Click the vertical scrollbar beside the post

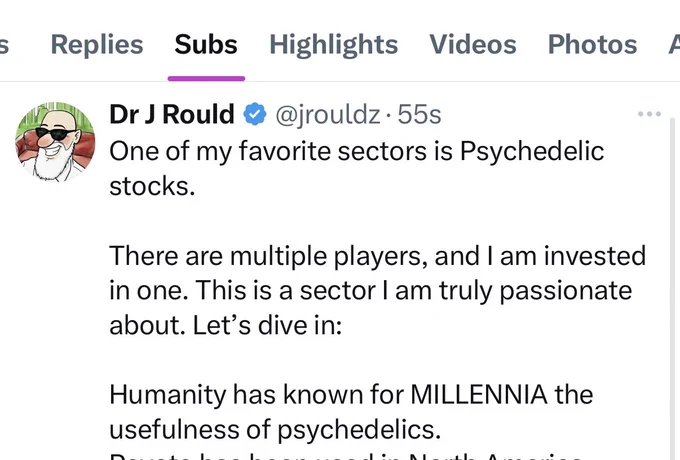tap(673, 286)
